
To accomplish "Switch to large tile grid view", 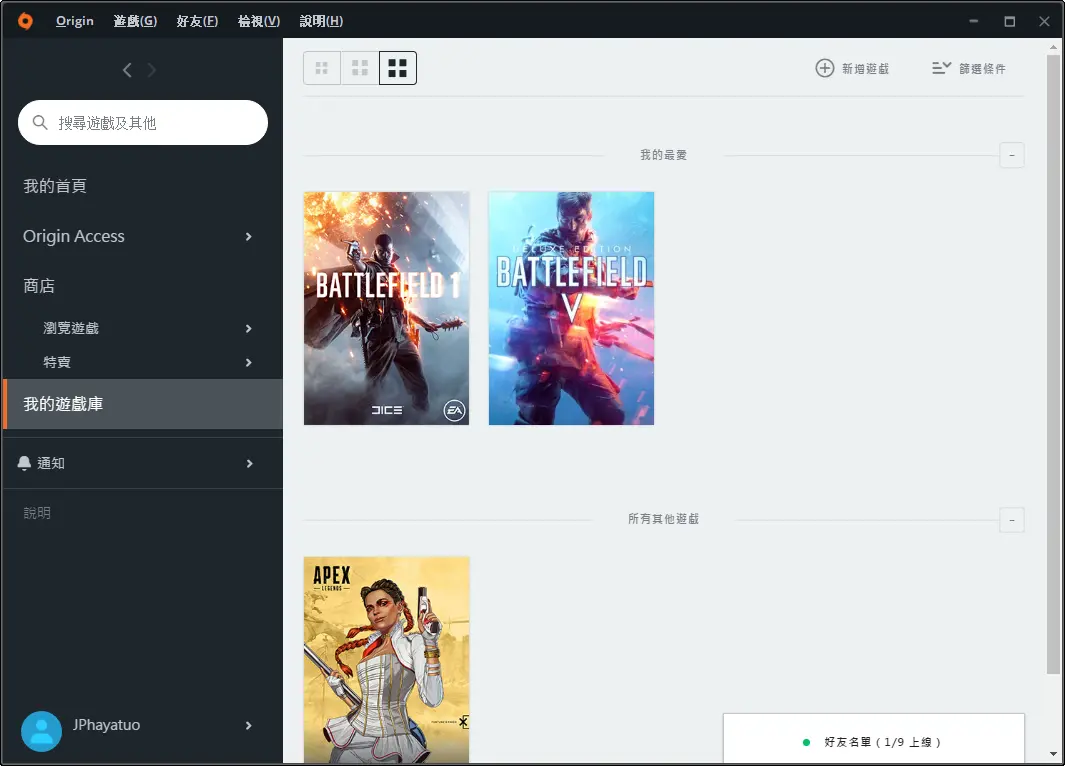I will [x=397, y=68].
